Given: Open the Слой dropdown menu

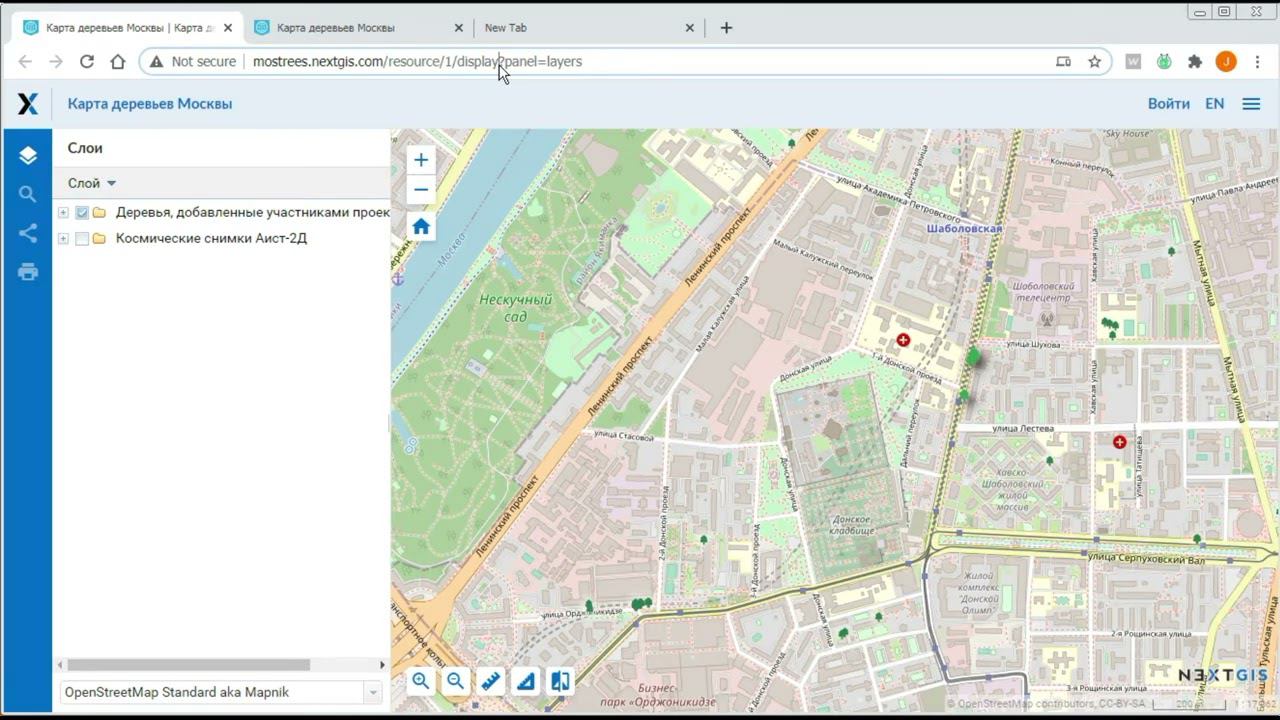Looking at the screenshot, I should [x=92, y=183].
